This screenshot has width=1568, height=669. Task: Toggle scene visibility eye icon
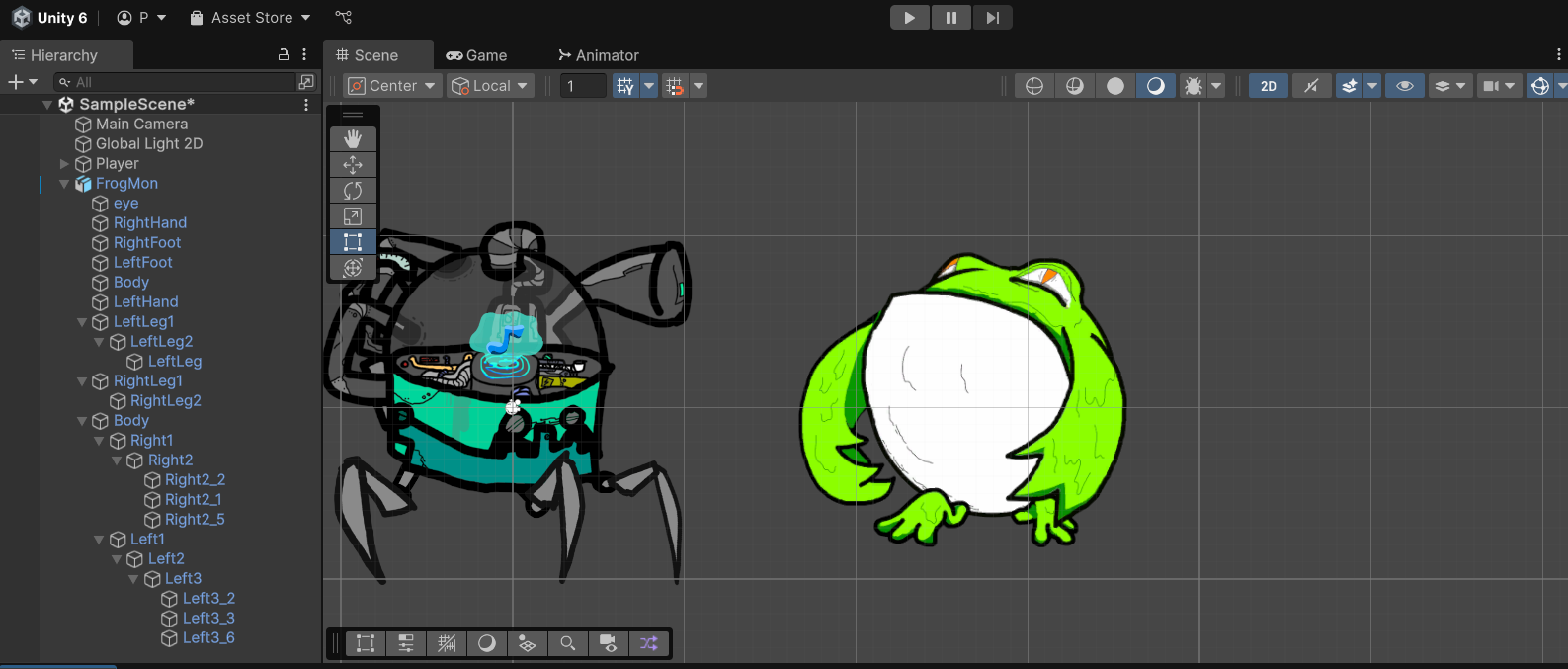[1404, 86]
